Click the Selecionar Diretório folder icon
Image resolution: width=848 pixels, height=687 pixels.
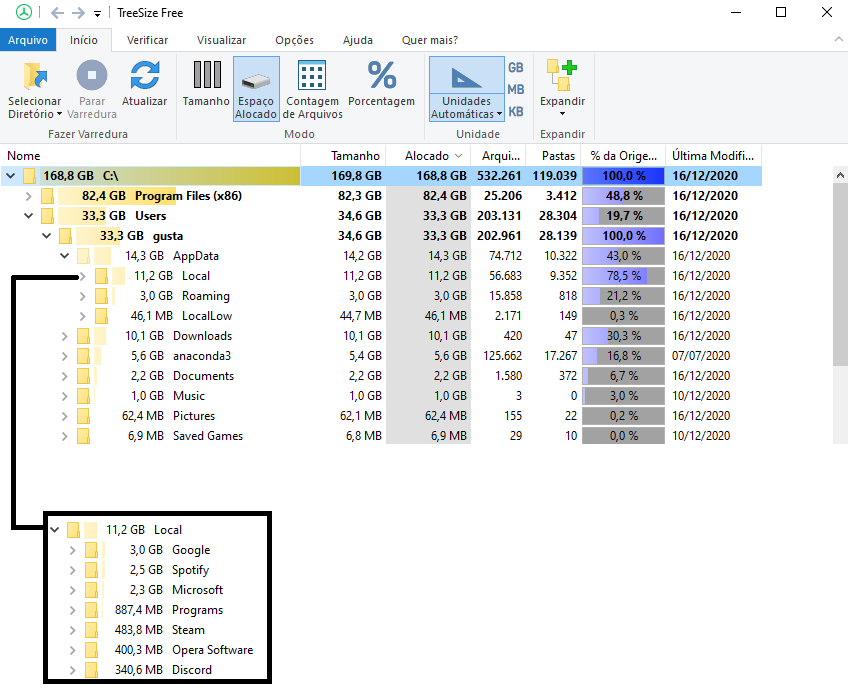(35, 77)
